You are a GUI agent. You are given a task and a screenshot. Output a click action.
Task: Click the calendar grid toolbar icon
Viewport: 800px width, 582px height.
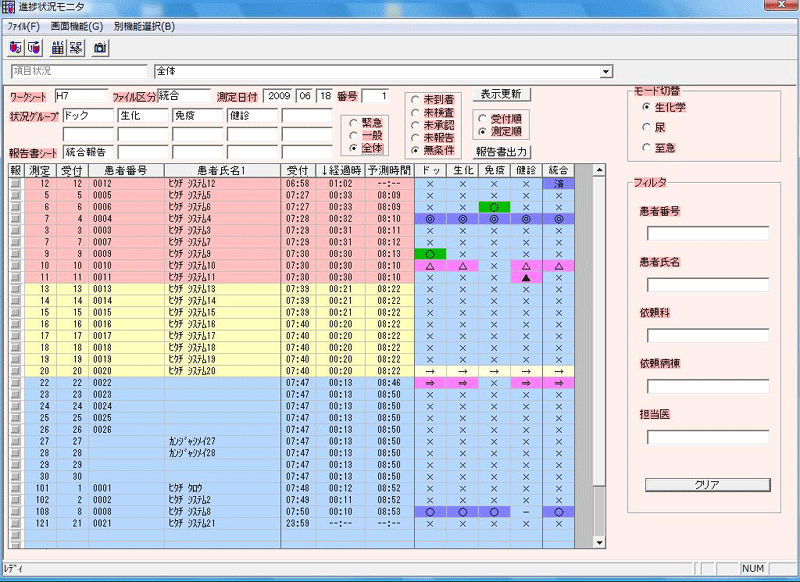coord(58,47)
